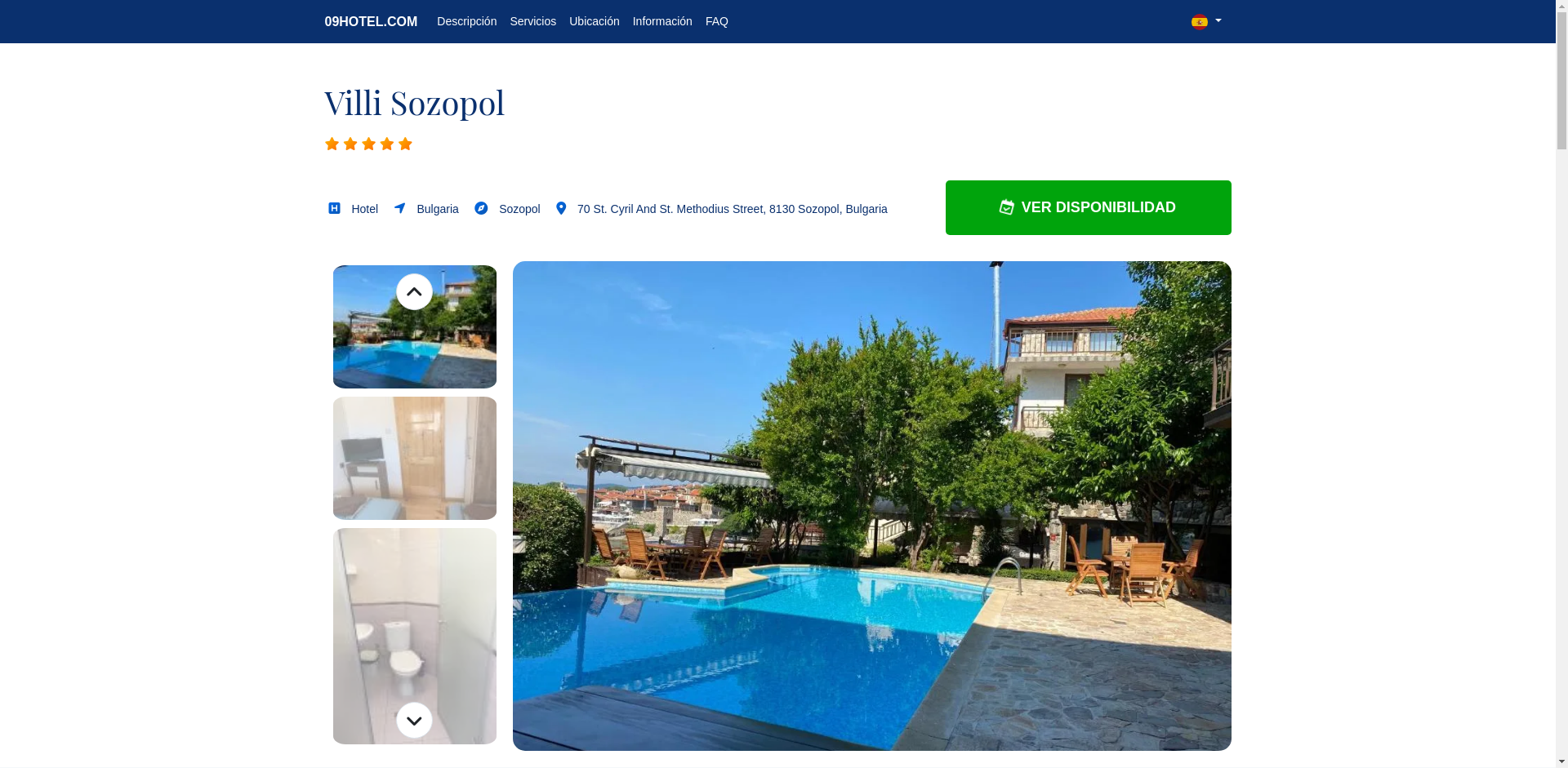This screenshot has height=768, width=1568.
Task: Open the Ubicación navigation link
Action: (594, 21)
